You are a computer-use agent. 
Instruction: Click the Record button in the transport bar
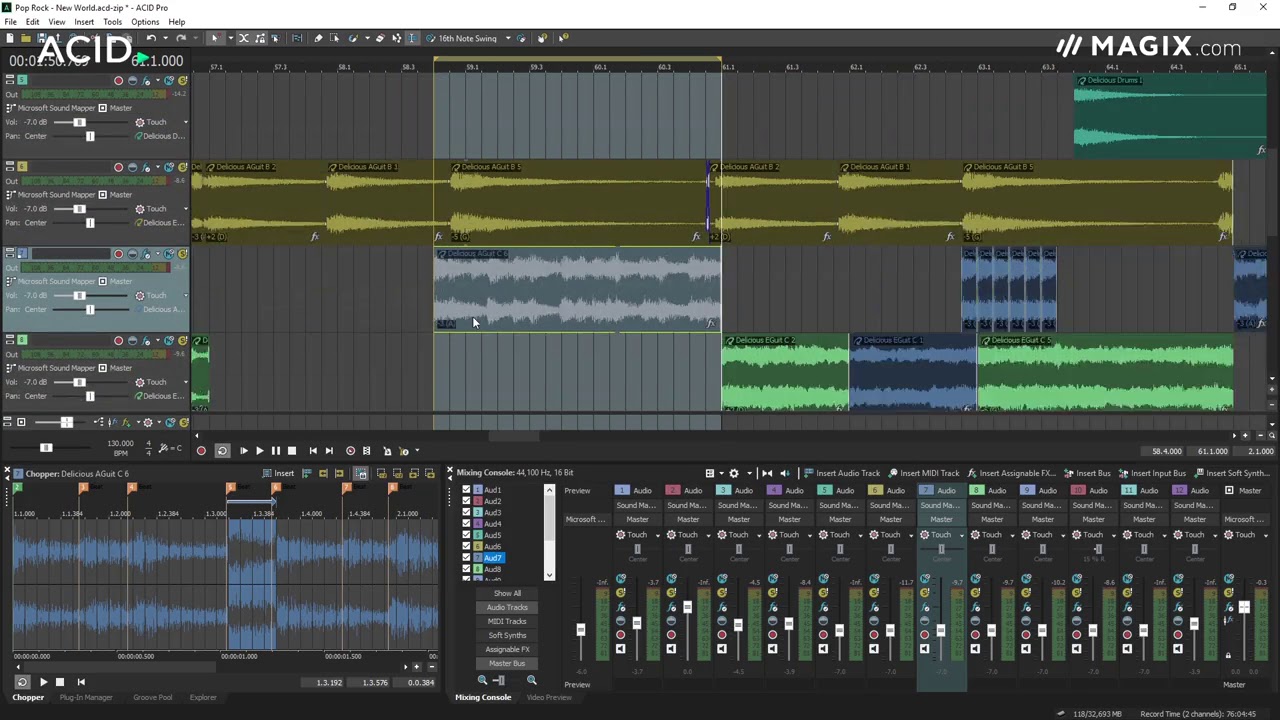tap(201, 451)
